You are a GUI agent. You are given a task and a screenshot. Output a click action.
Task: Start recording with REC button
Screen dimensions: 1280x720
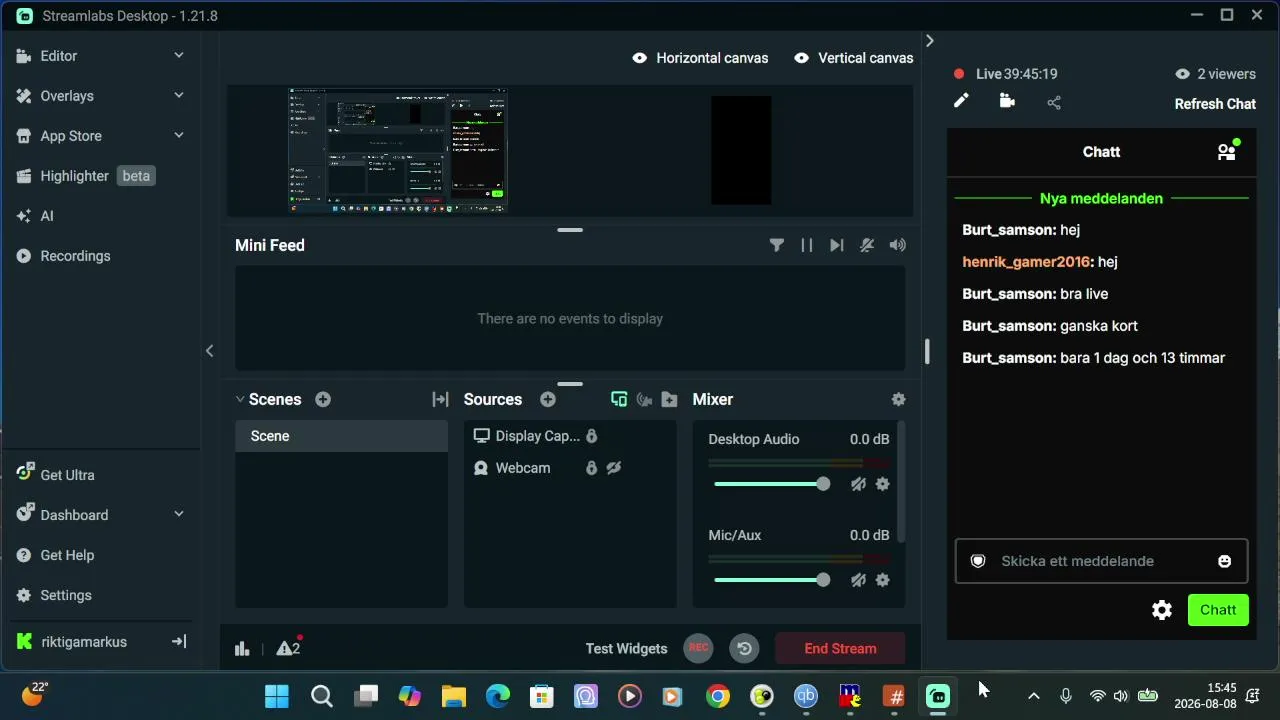click(x=699, y=648)
